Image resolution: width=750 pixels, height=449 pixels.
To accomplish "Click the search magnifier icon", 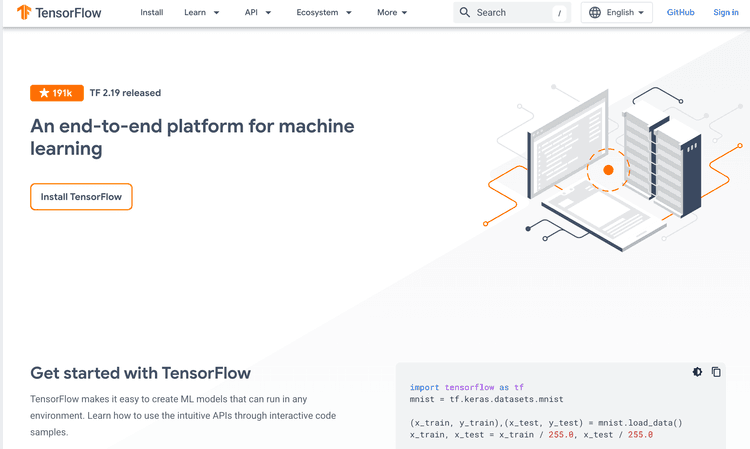I will tap(464, 12).
